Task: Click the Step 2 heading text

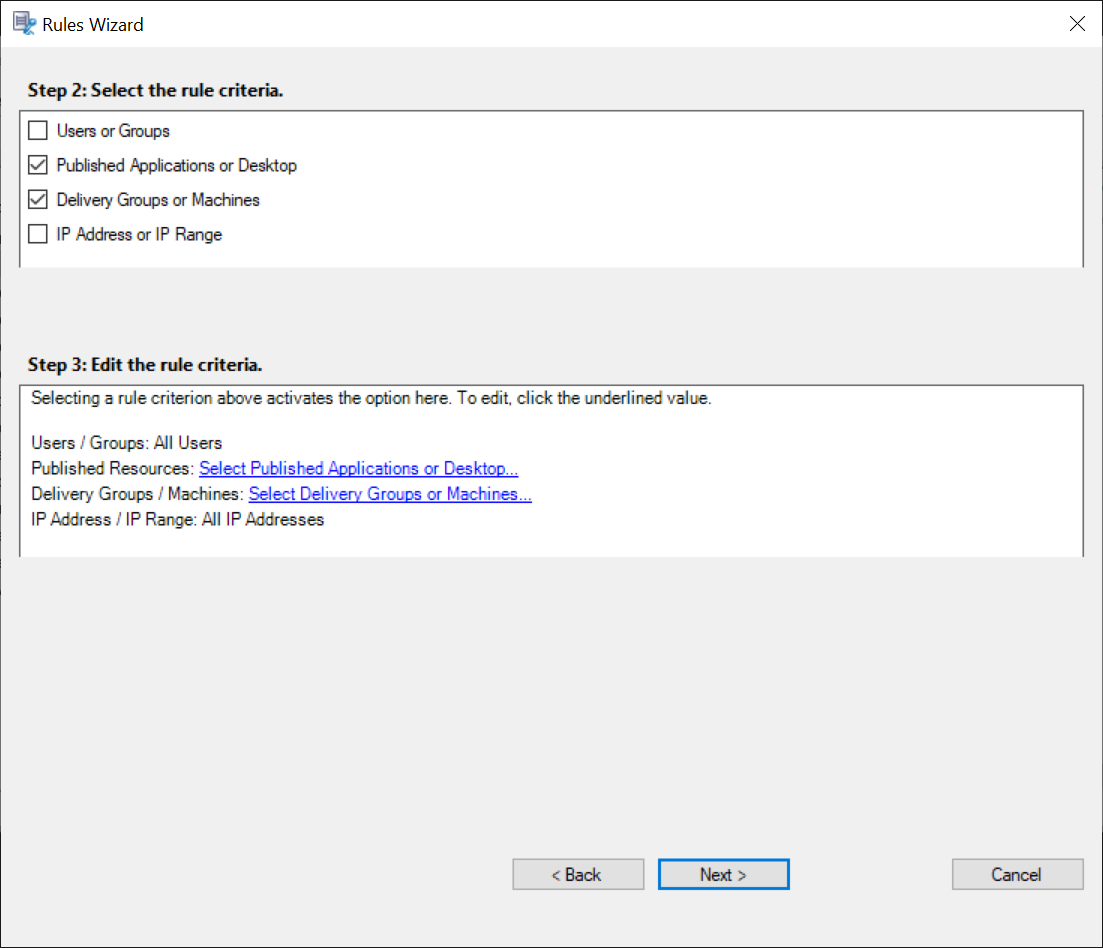Action: click(155, 91)
